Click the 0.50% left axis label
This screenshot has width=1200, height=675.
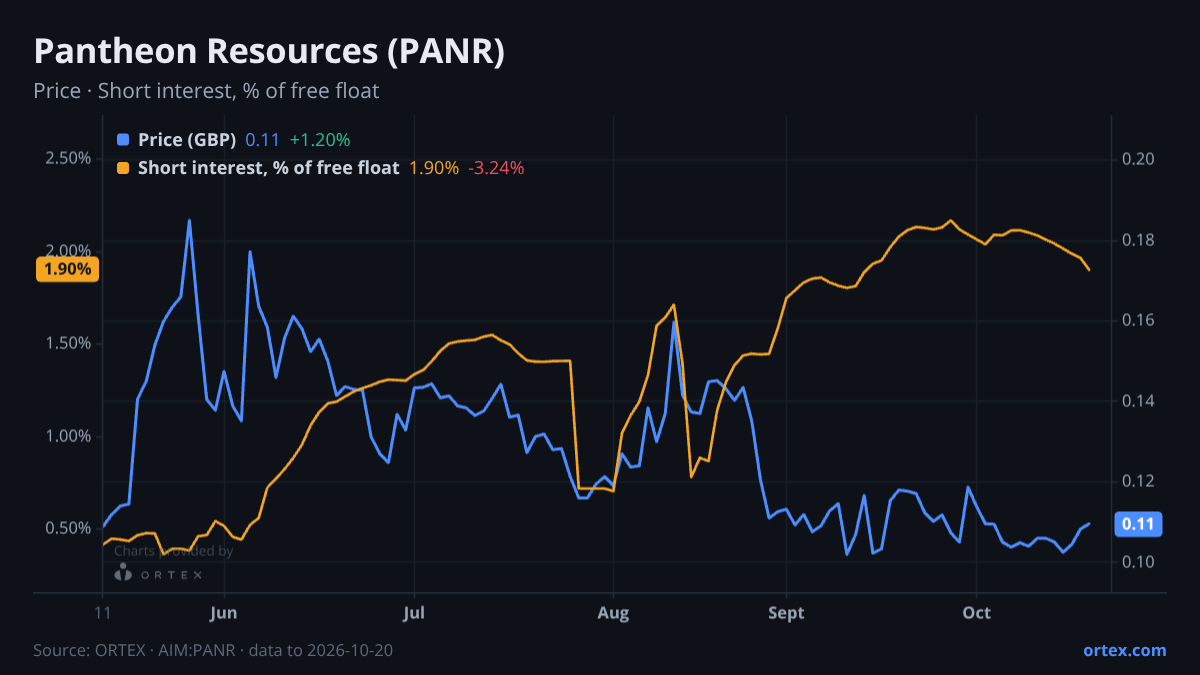click(x=68, y=528)
